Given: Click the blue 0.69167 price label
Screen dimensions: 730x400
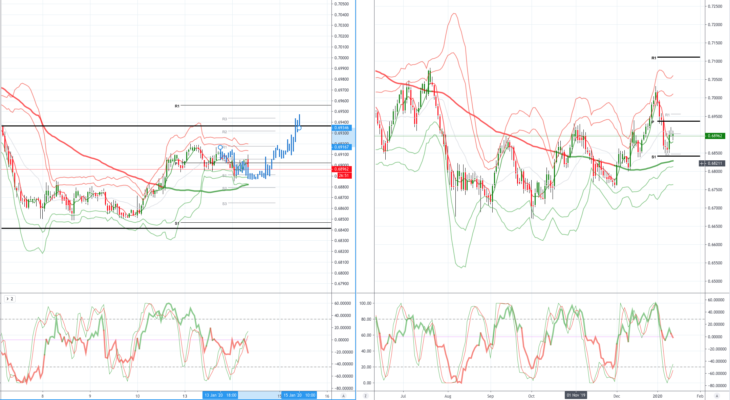Looking at the screenshot, I should tap(342, 147).
